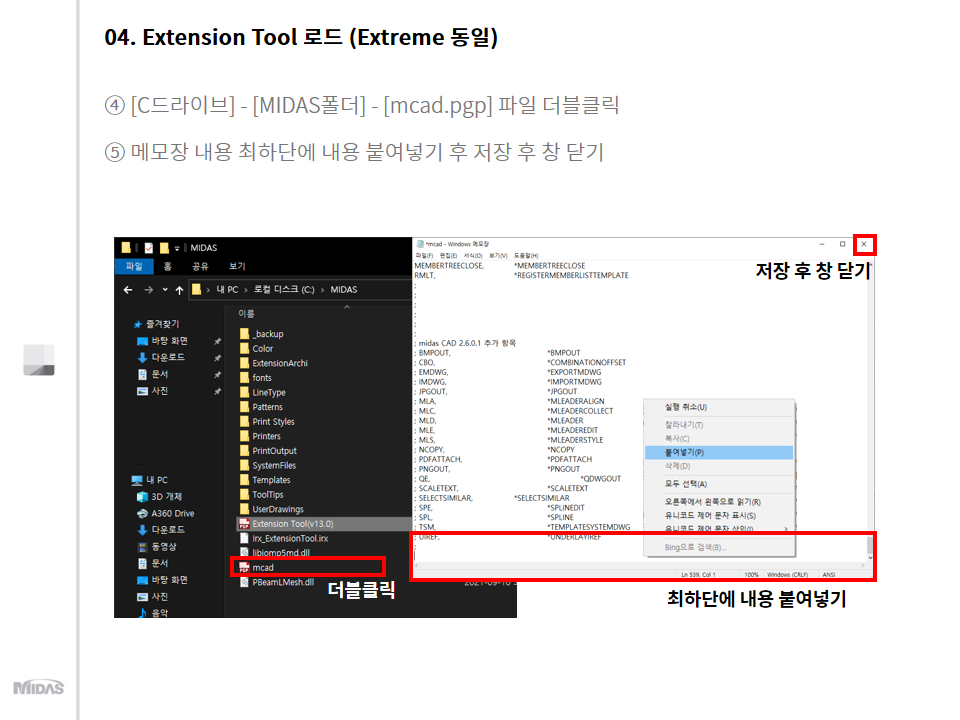Open recent locations dropdown arrow

click(165, 290)
